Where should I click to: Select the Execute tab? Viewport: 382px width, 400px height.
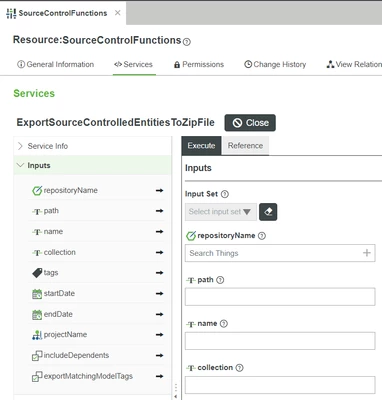201,146
